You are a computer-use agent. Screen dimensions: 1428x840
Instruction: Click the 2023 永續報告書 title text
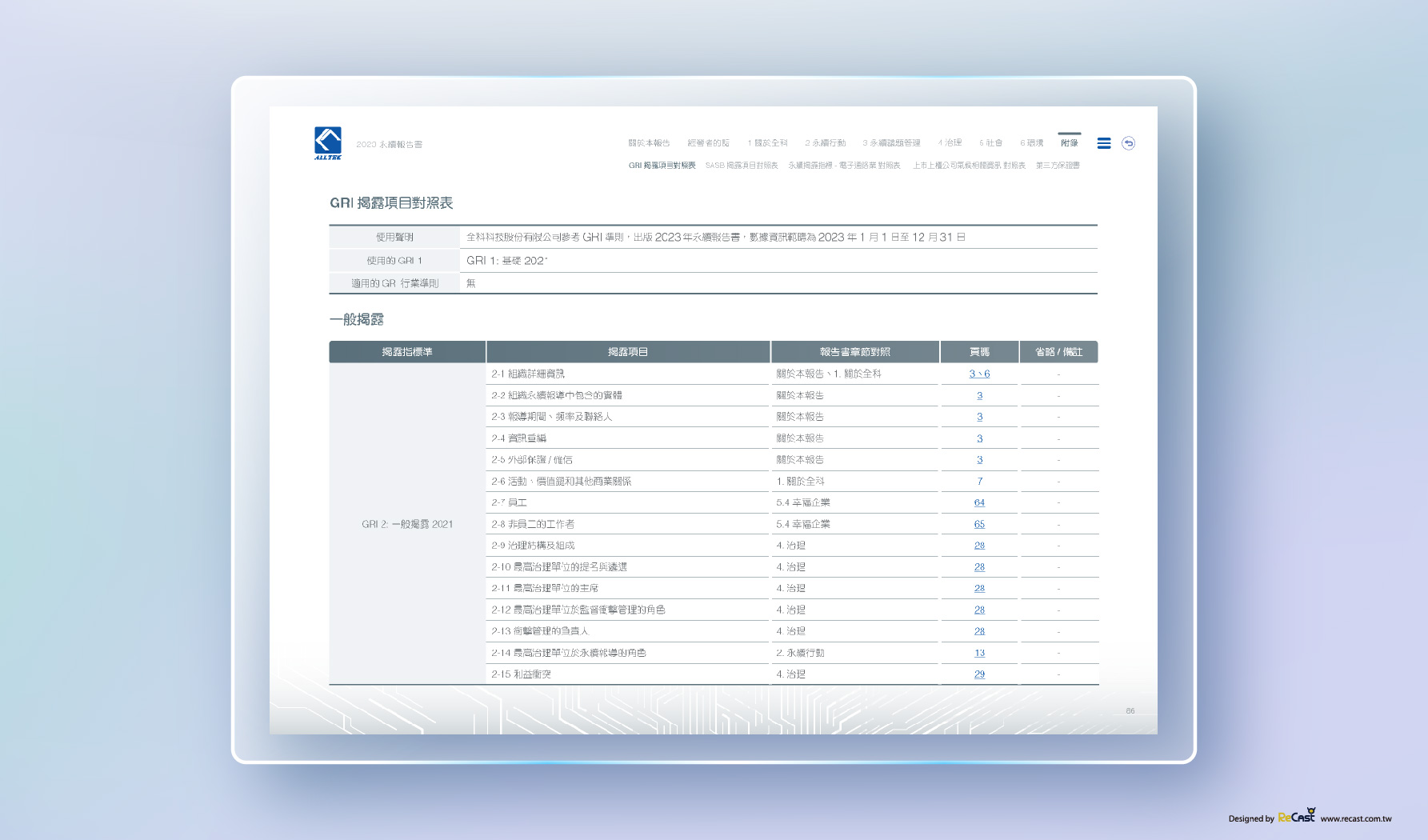(390, 145)
